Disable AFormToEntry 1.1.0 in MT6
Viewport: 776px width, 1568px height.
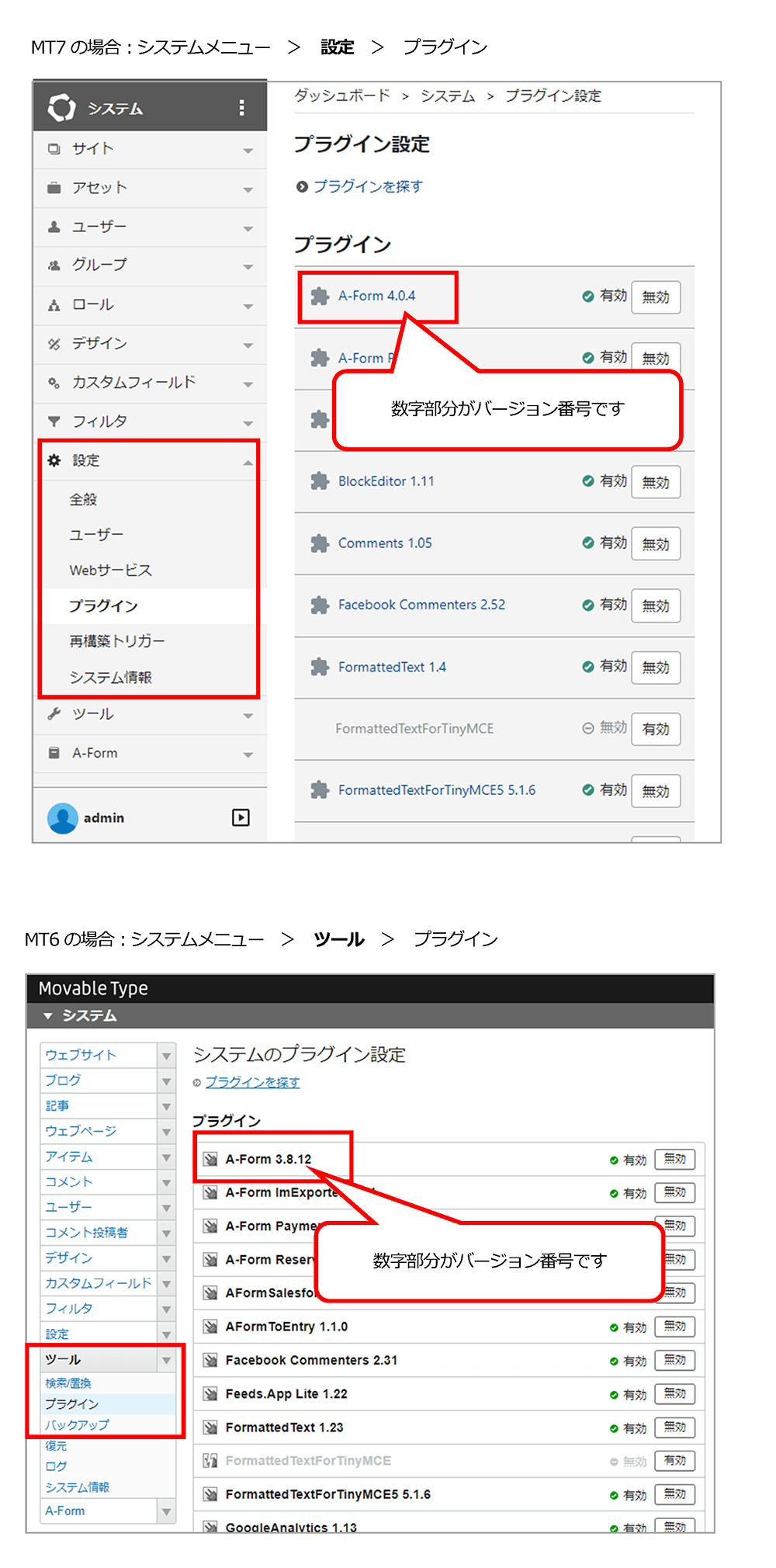point(675,1327)
